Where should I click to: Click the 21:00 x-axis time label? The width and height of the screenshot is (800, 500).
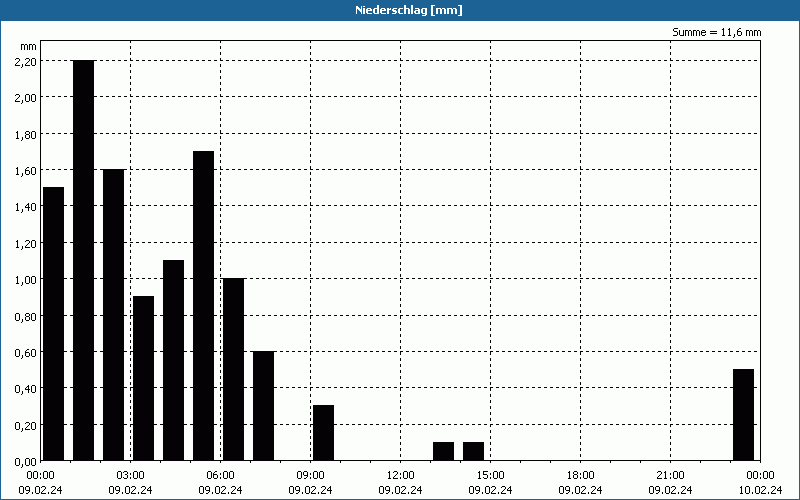670,476
